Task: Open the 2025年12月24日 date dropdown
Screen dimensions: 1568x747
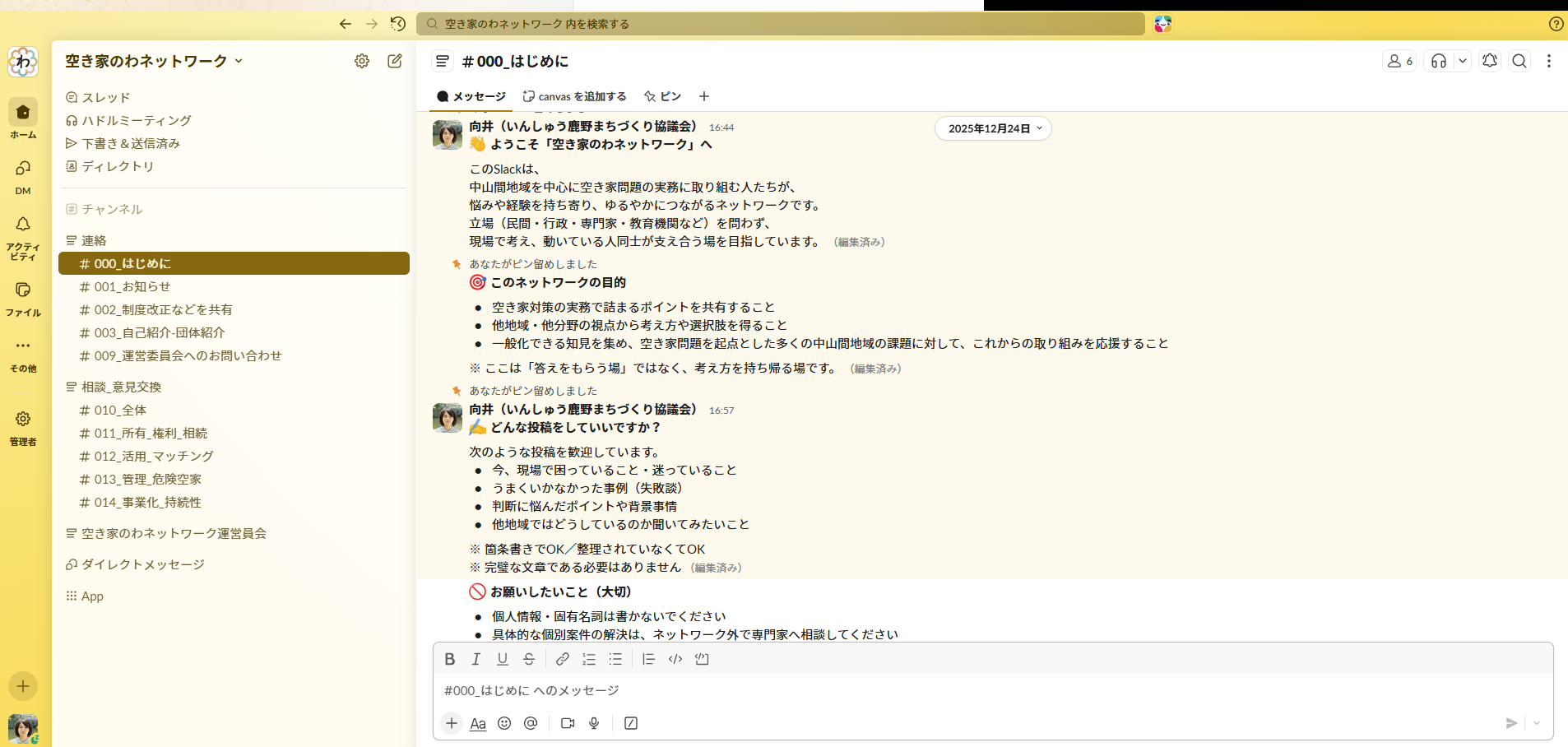Action: coord(993,128)
